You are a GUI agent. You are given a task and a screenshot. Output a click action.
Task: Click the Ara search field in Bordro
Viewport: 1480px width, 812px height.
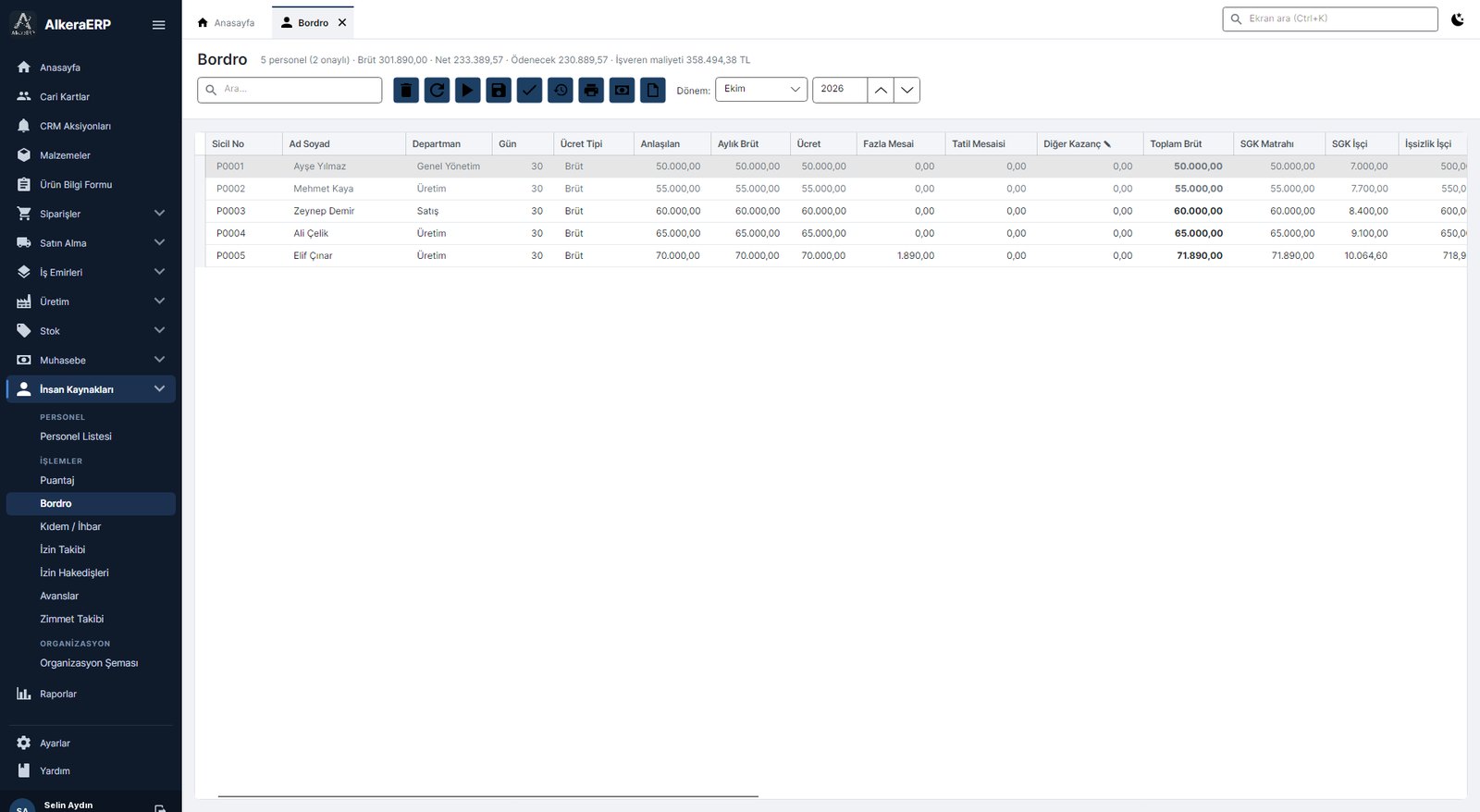click(x=290, y=90)
